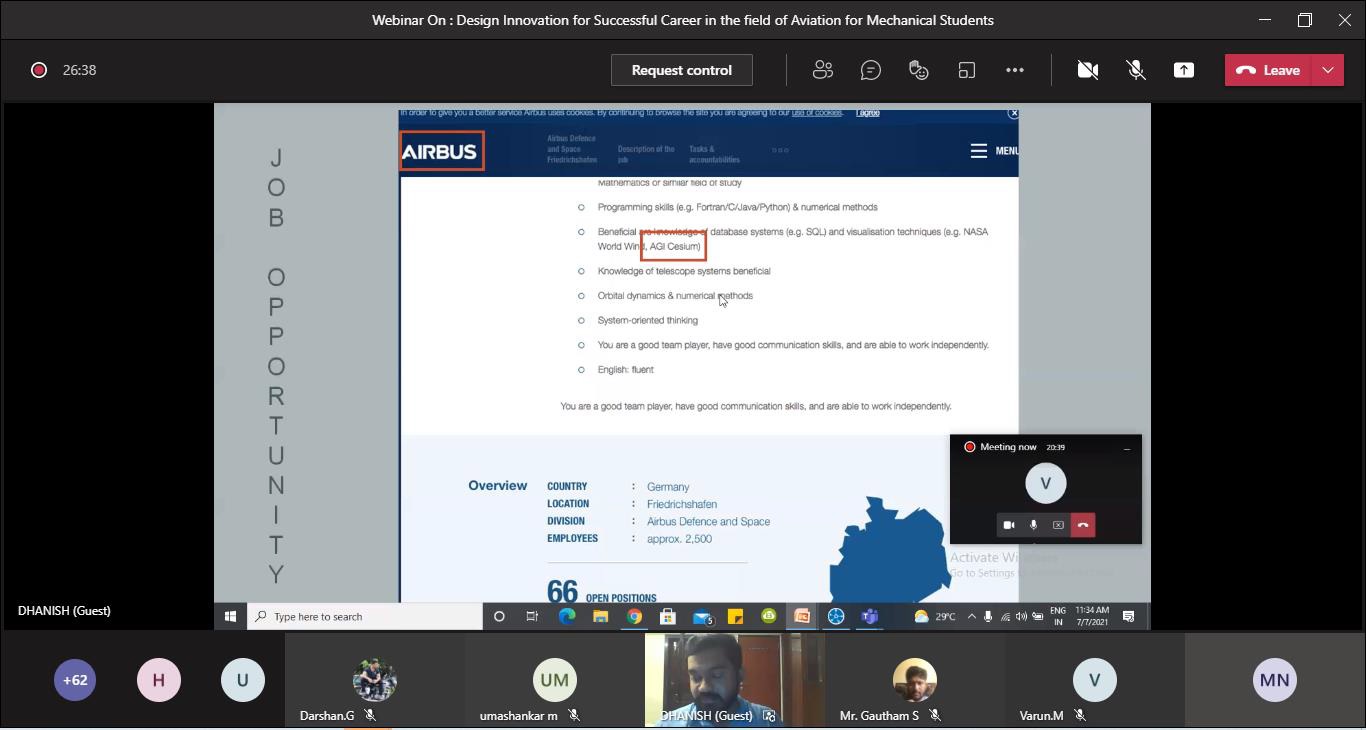The width and height of the screenshot is (1366, 730).
Task: Select umashankar m participant tile
Action: 554,680
